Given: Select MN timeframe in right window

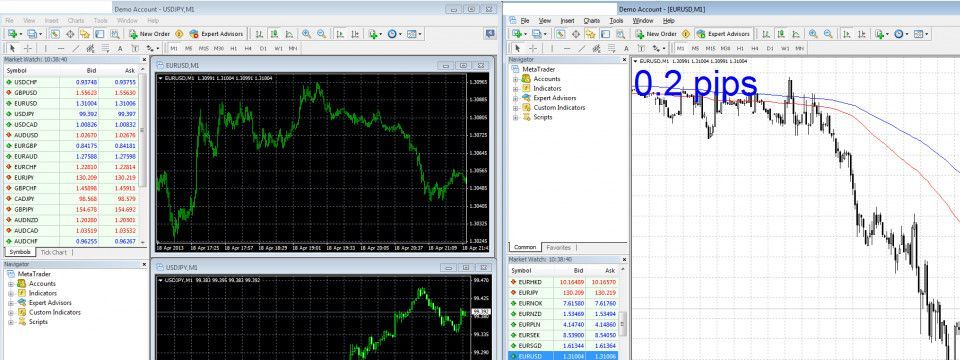Looking at the screenshot, I should [x=800, y=48].
